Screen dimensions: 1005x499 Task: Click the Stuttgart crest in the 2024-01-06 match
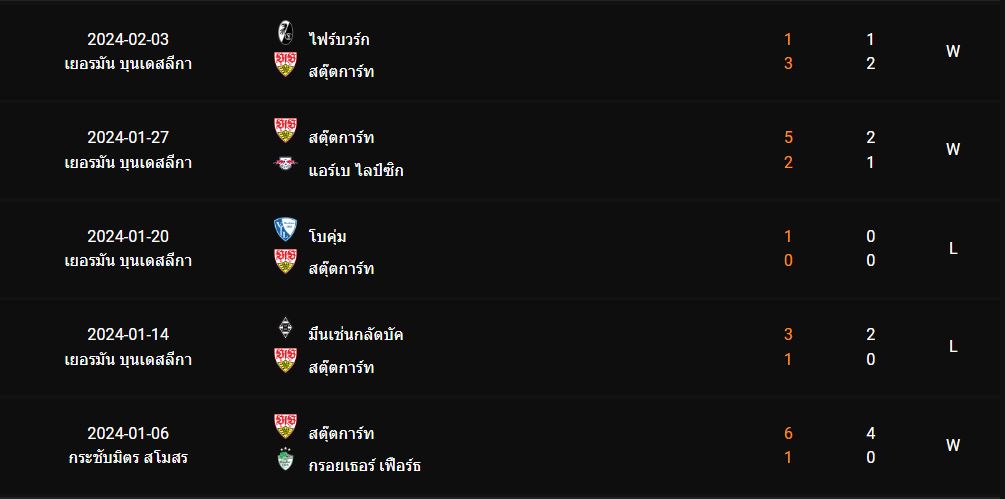pyautogui.click(x=285, y=426)
